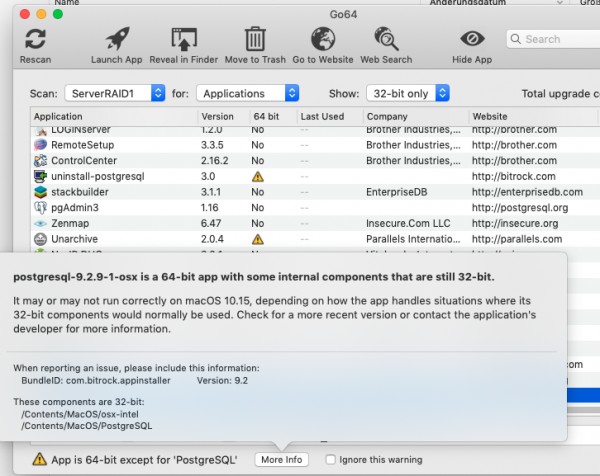Select the ControlCenter row name
Image resolution: width=600 pixels, height=476 pixels.
pos(84,161)
